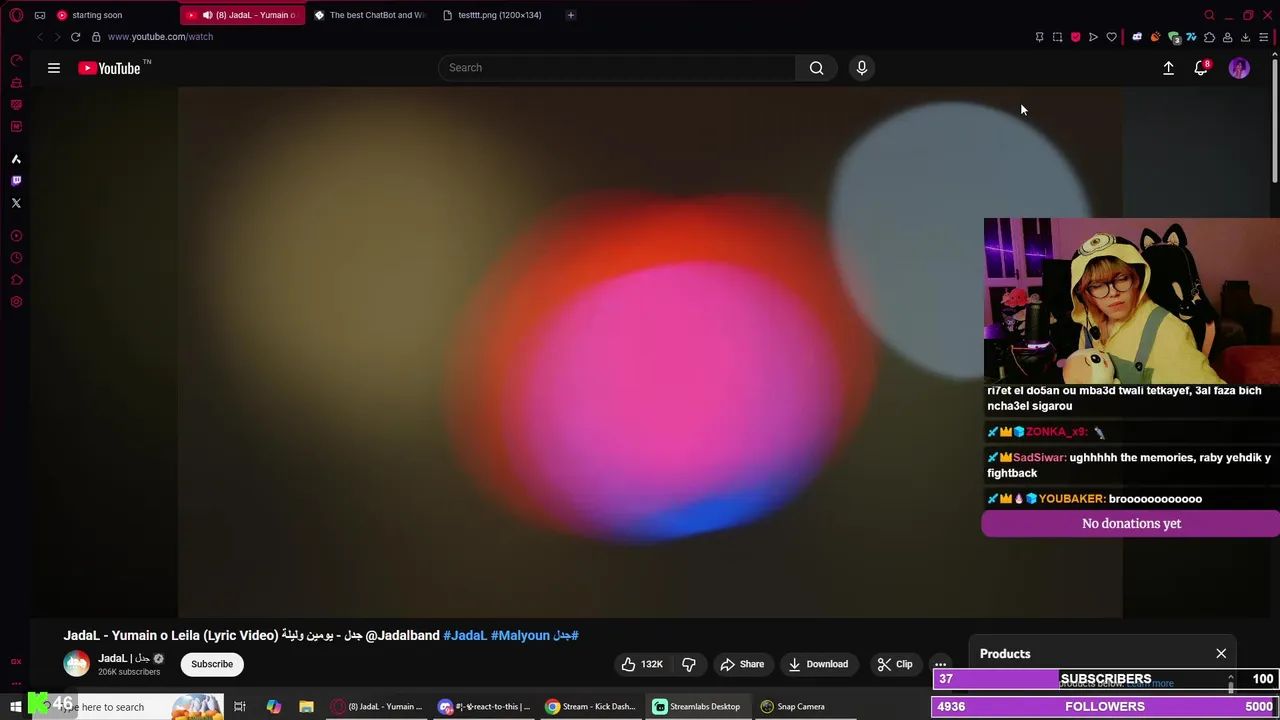The height and width of the screenshot is (720, 1280).
Task: Open the YouTube guide hamburger menu
Action: (x=54, y=68)
